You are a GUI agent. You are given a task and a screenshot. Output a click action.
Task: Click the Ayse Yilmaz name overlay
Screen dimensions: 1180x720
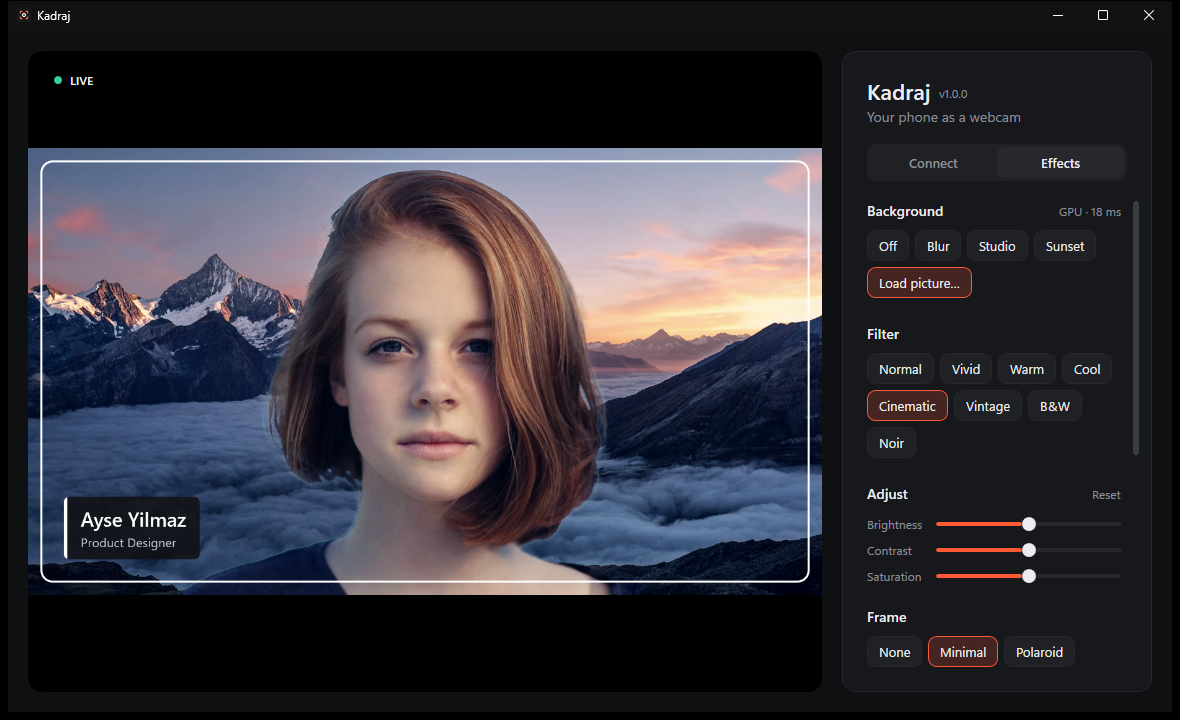click(x=132, y=528)
